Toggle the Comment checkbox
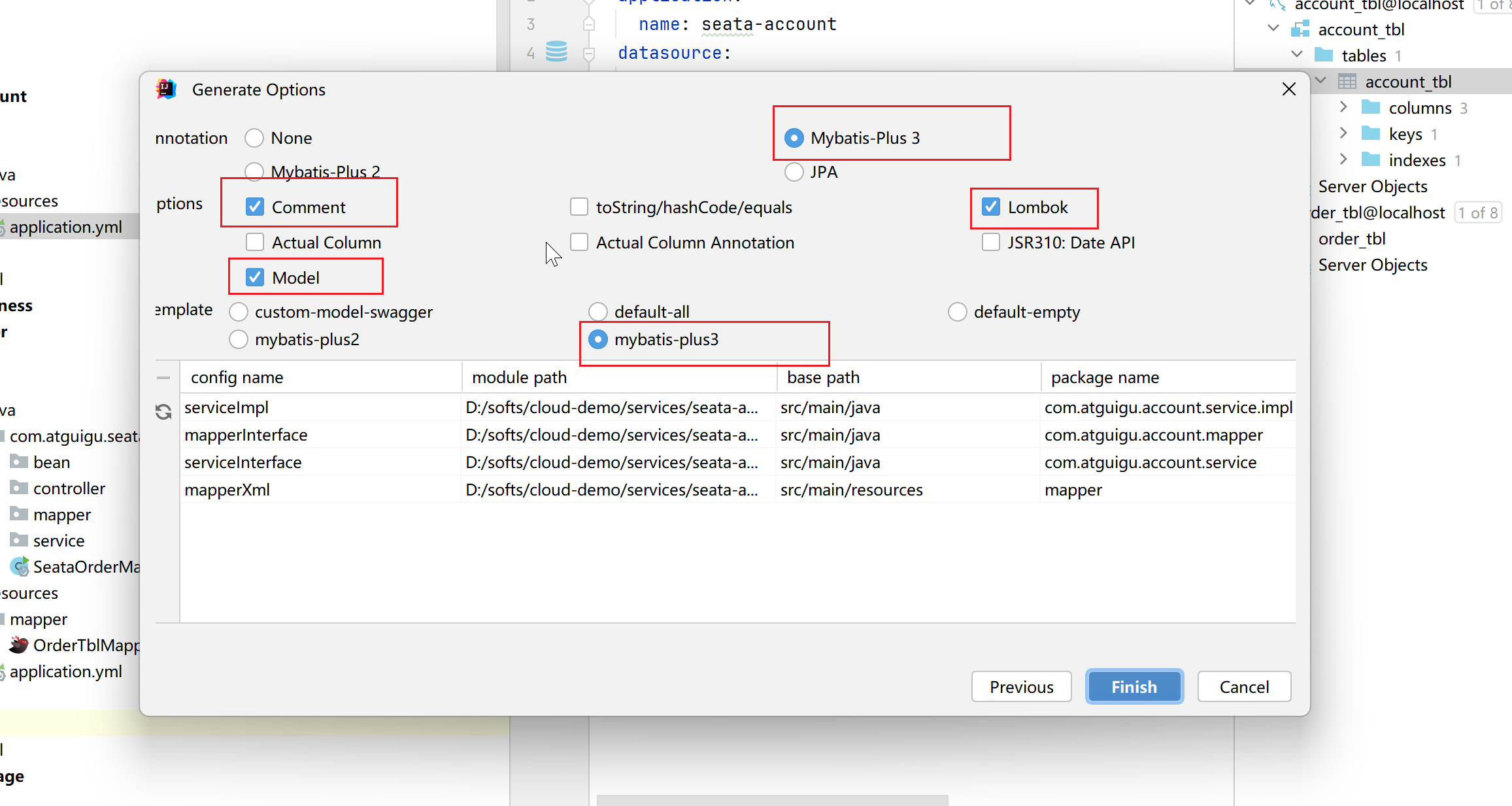The image size is (1512, 806). coord(255,207)
